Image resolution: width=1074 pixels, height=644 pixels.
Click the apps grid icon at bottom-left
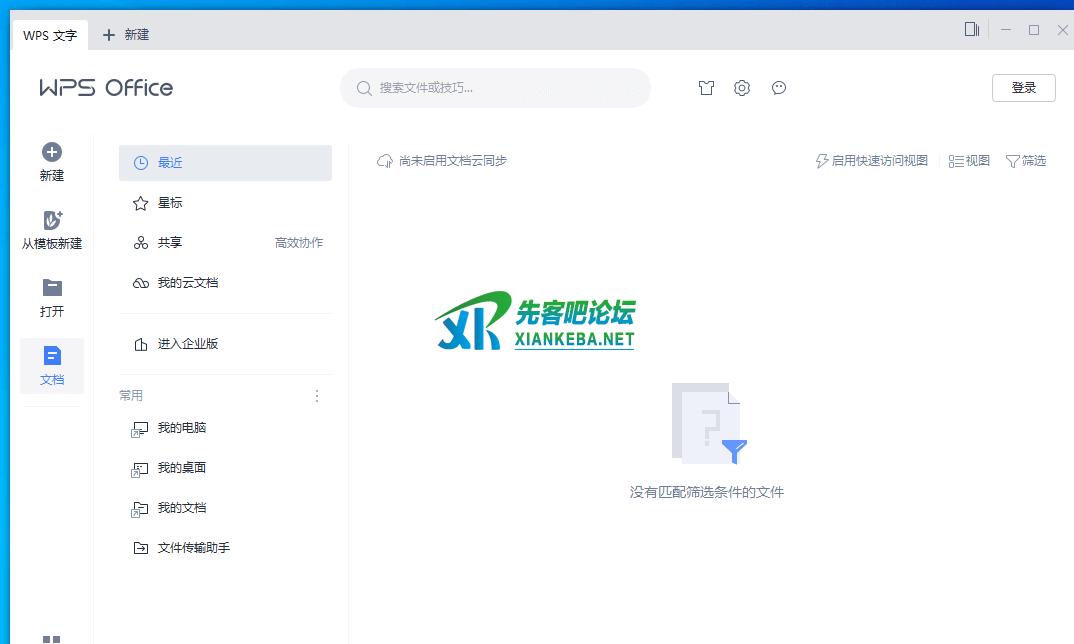[x=52, y=638]
